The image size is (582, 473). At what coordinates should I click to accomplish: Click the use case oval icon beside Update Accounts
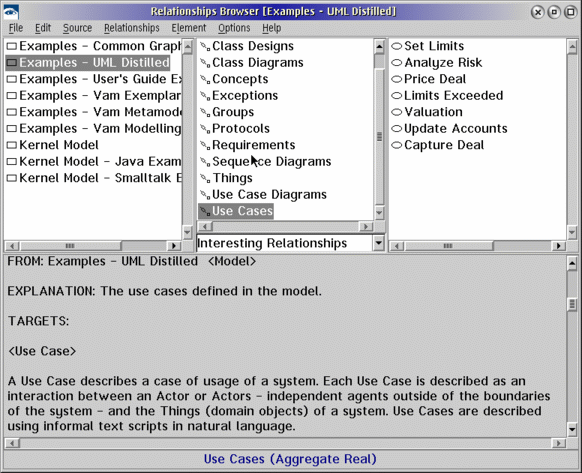click(x=397, y=128)
